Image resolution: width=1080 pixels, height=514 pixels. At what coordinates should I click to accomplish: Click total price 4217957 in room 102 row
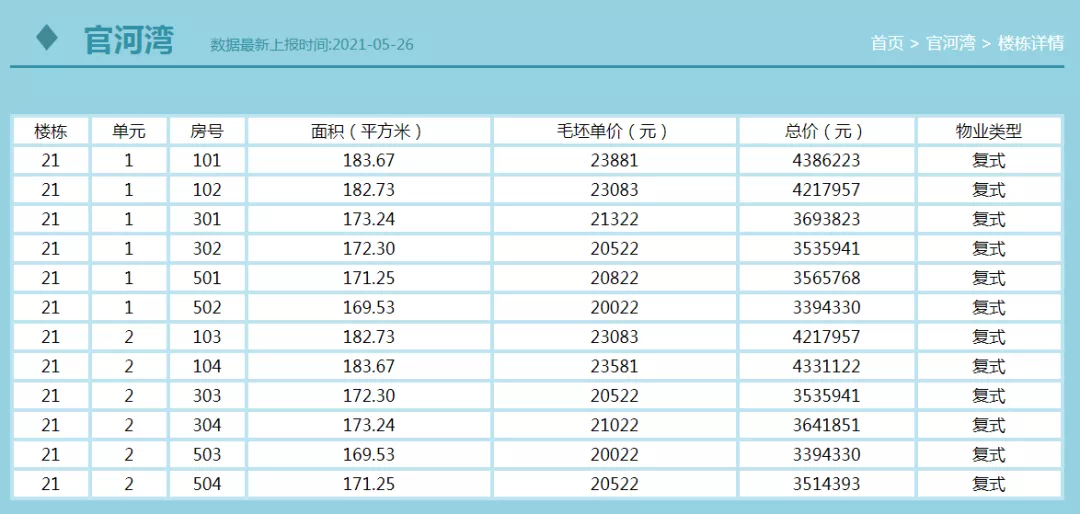click(x=827, y=190)
